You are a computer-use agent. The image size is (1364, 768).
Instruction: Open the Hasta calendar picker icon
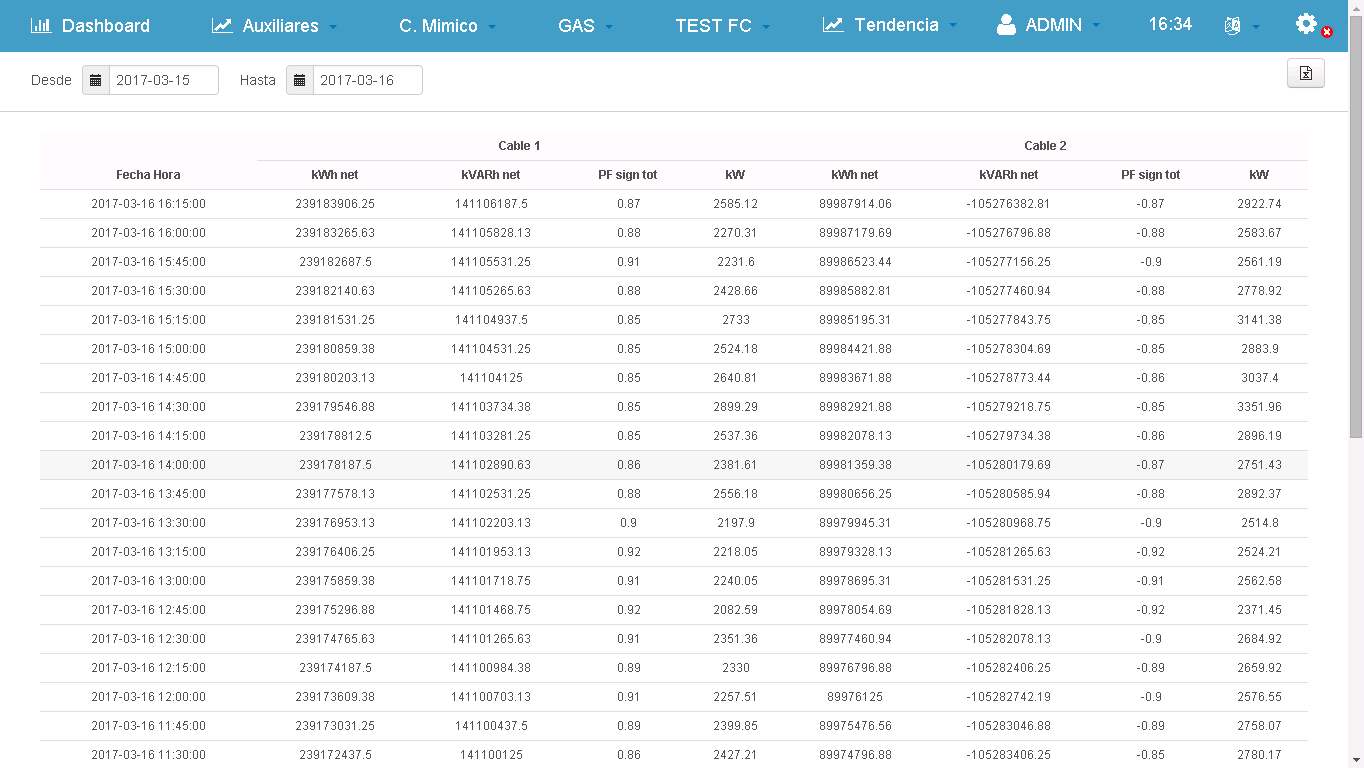tap(300, 80)
